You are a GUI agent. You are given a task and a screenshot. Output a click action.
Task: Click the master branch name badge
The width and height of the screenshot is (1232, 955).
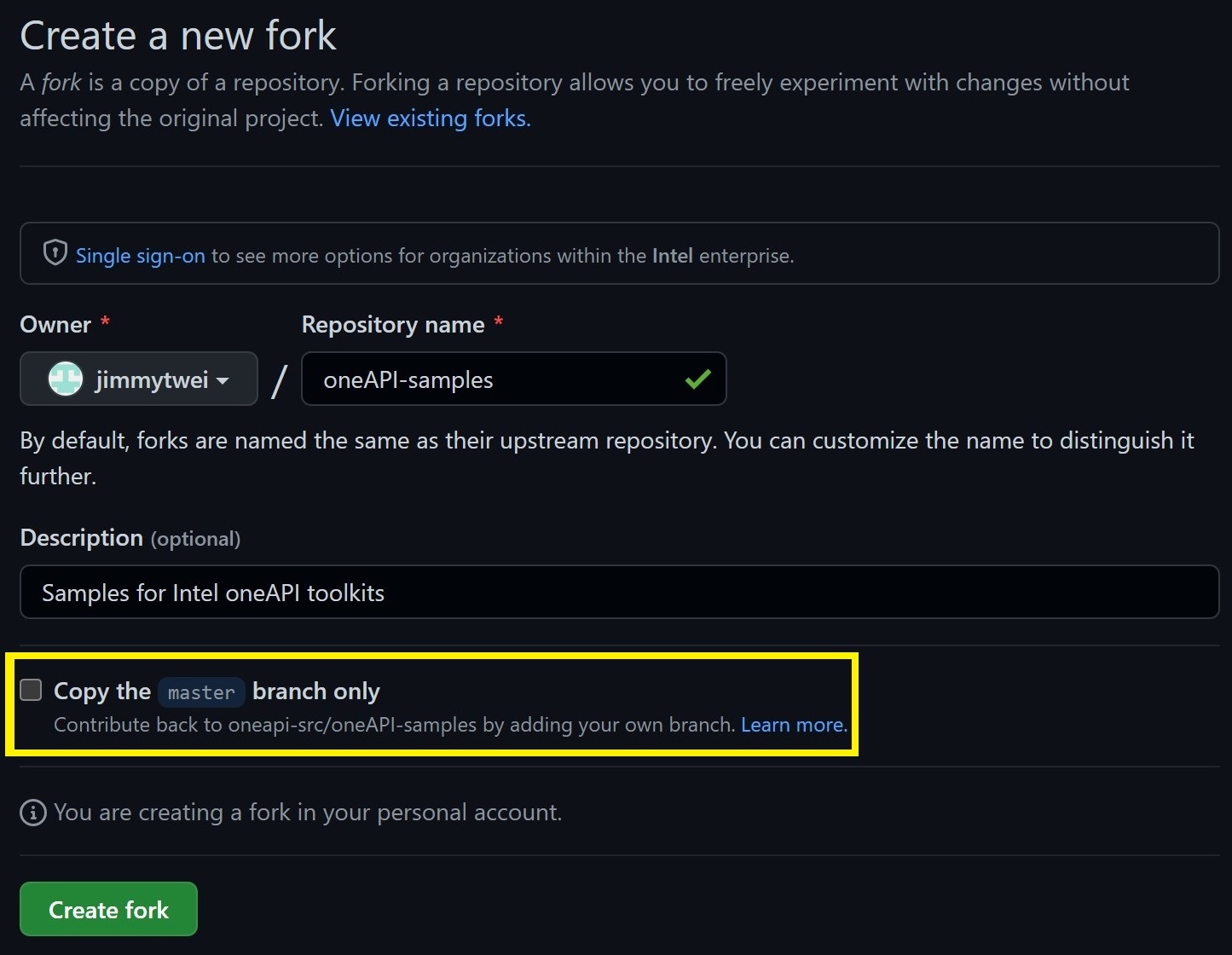point(201,692)
